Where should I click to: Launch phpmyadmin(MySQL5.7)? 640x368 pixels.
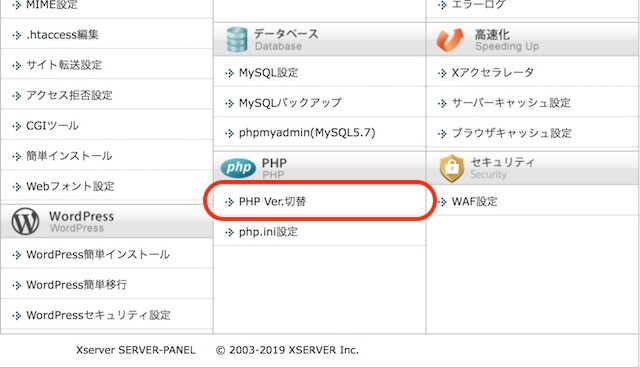[307, 133]
